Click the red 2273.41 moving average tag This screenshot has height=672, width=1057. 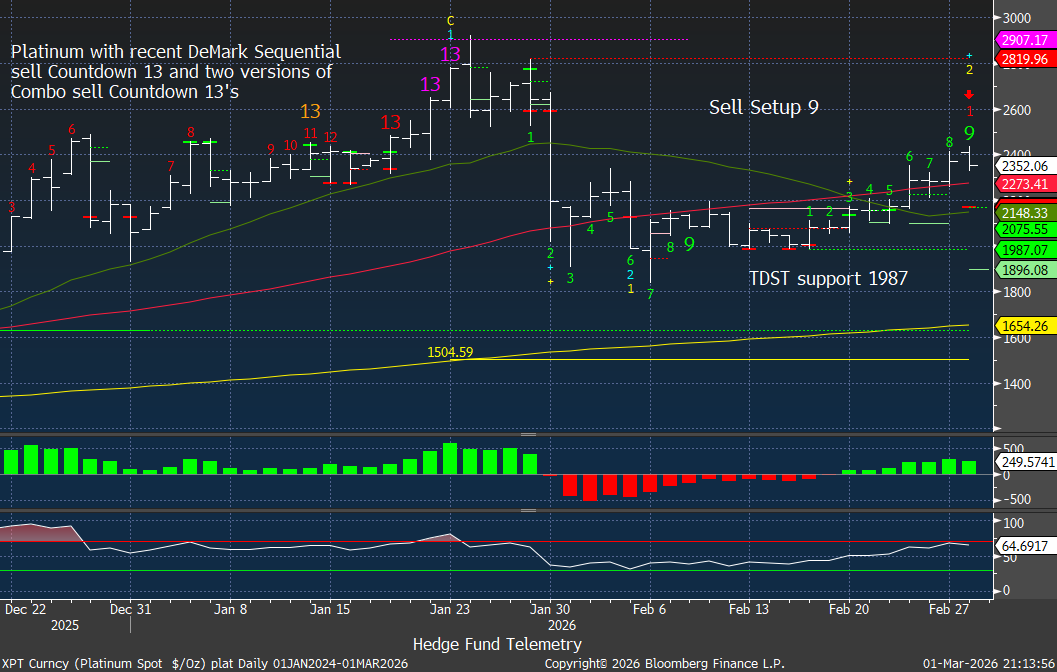click(1025, 184)
